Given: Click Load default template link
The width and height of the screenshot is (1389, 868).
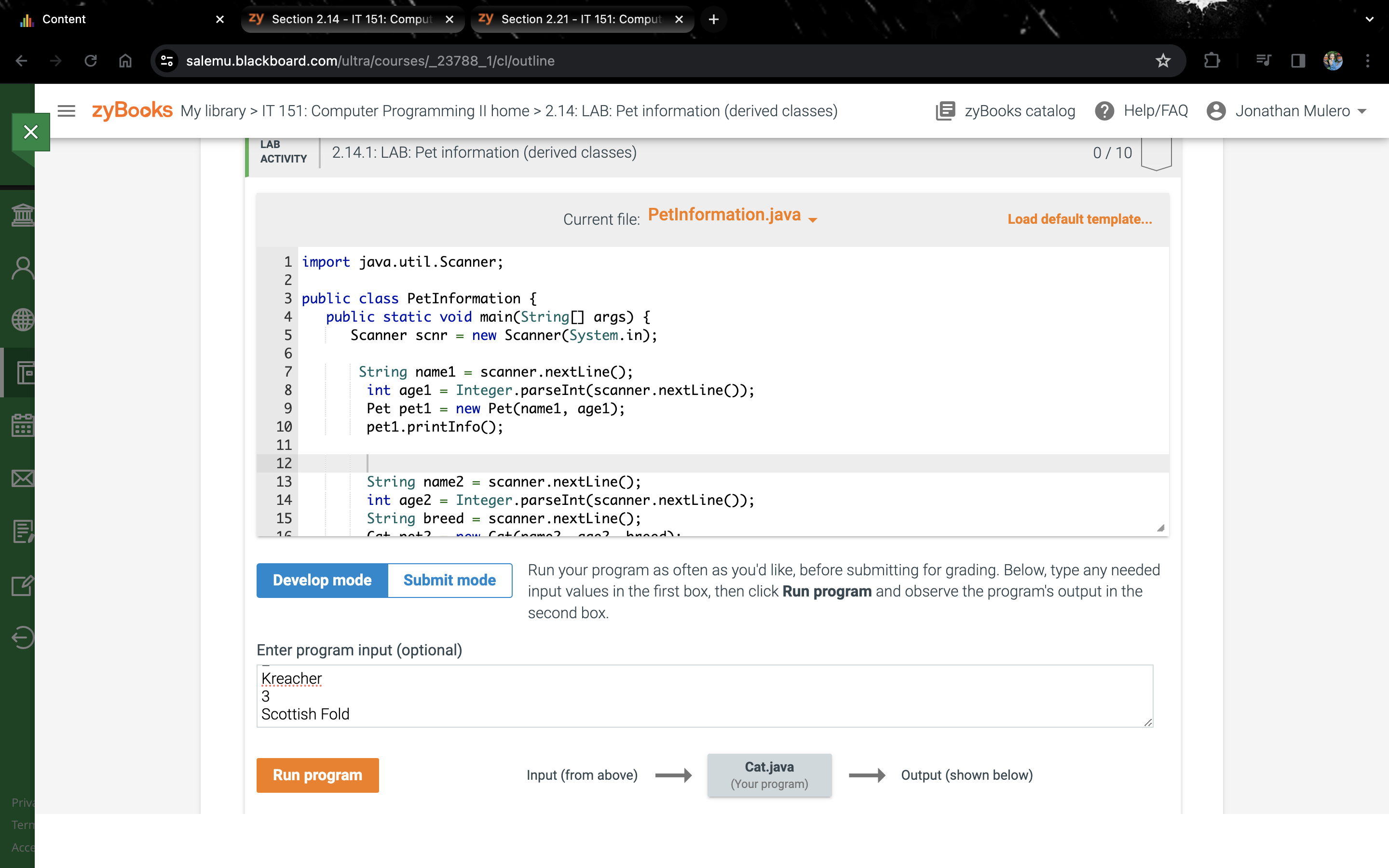Looking at the screenshot, I should (1079, 219).
